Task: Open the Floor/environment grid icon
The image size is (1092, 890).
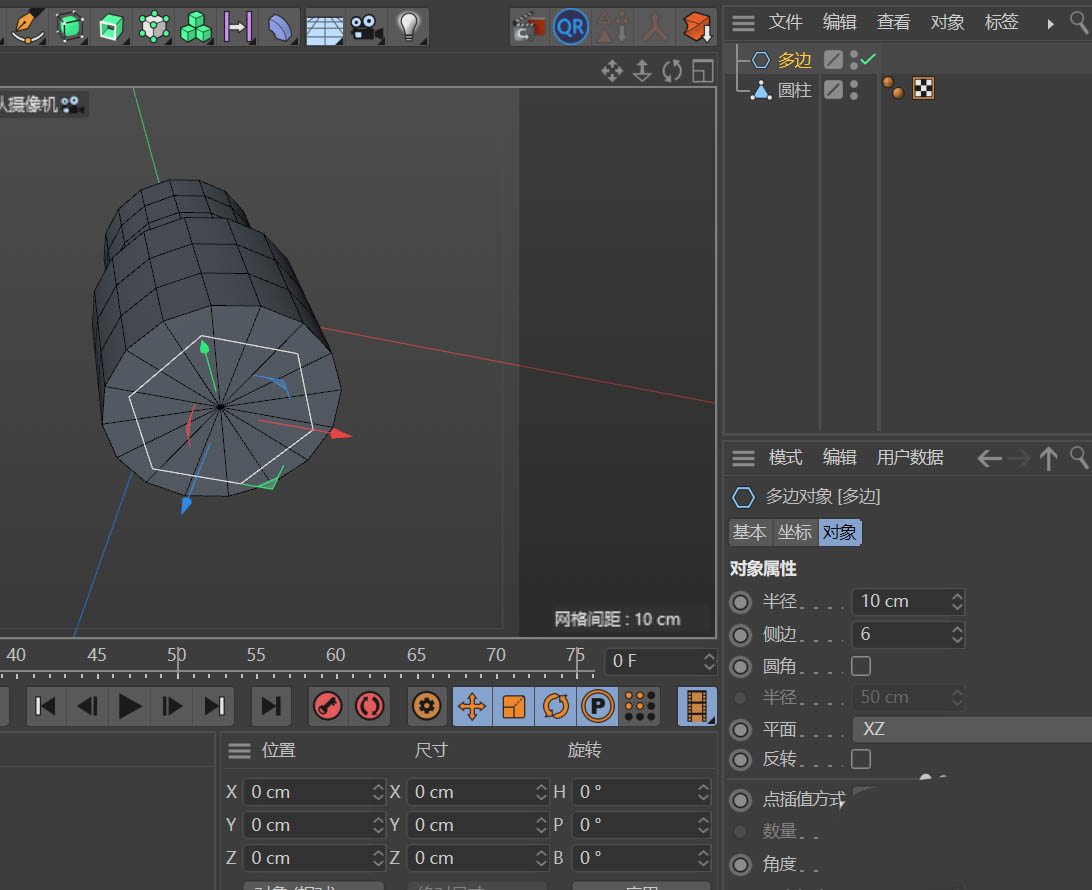Action: pyautogui.click(x=324, y=27)
